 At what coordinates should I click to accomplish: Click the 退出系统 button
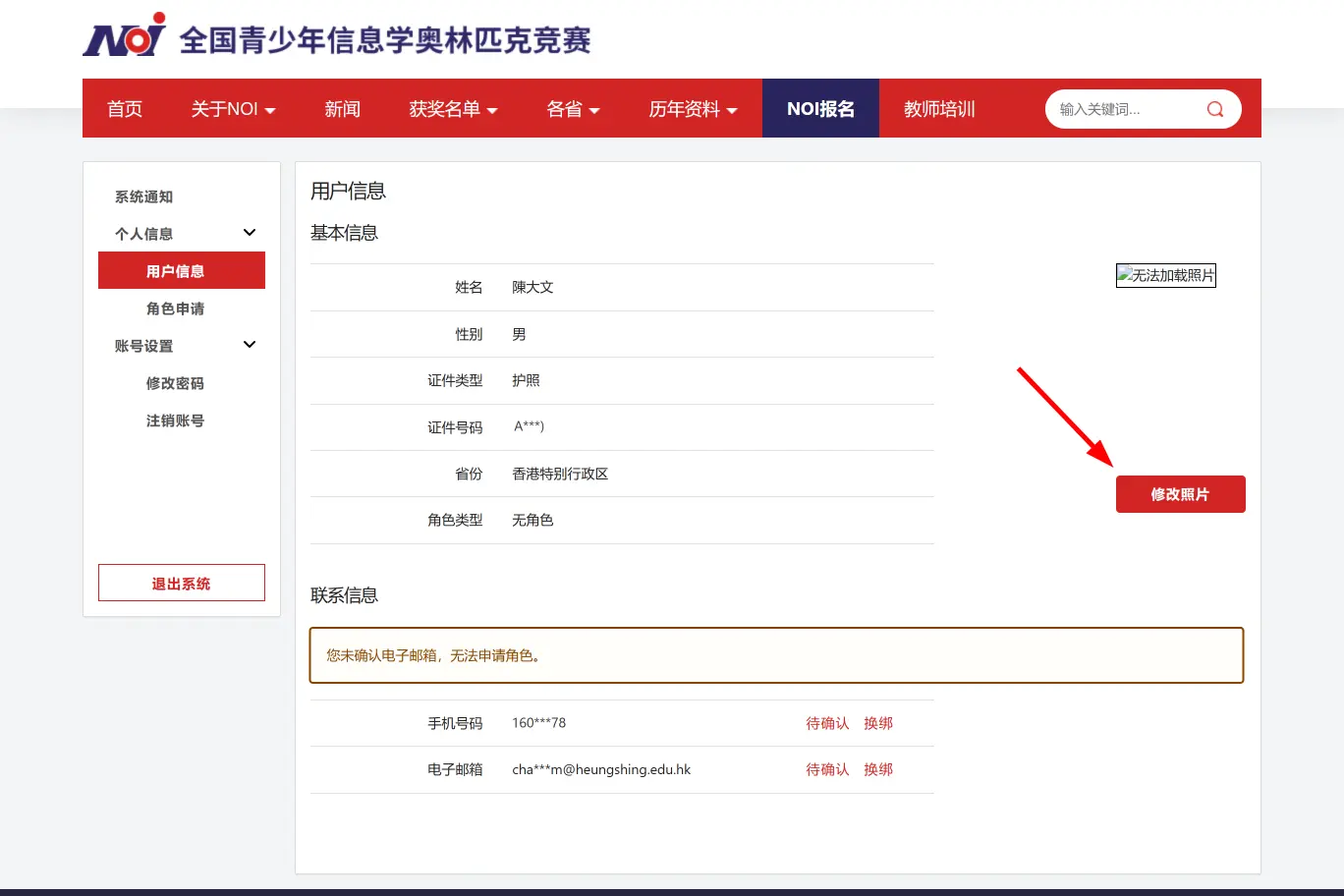coord(182,583)
